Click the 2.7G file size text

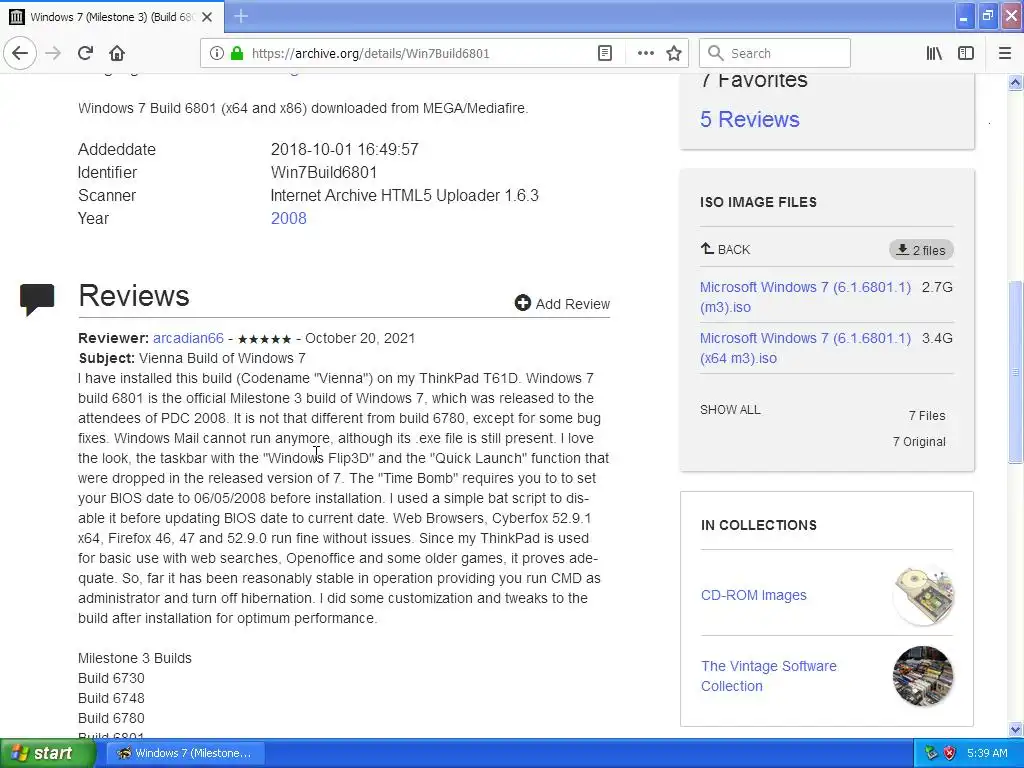937,287
